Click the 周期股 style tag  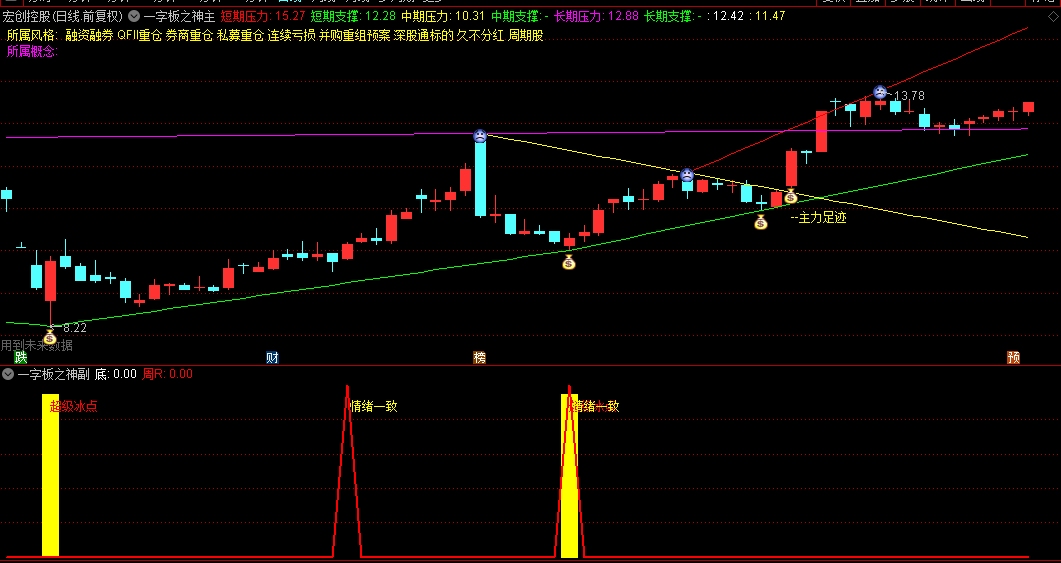526,36
